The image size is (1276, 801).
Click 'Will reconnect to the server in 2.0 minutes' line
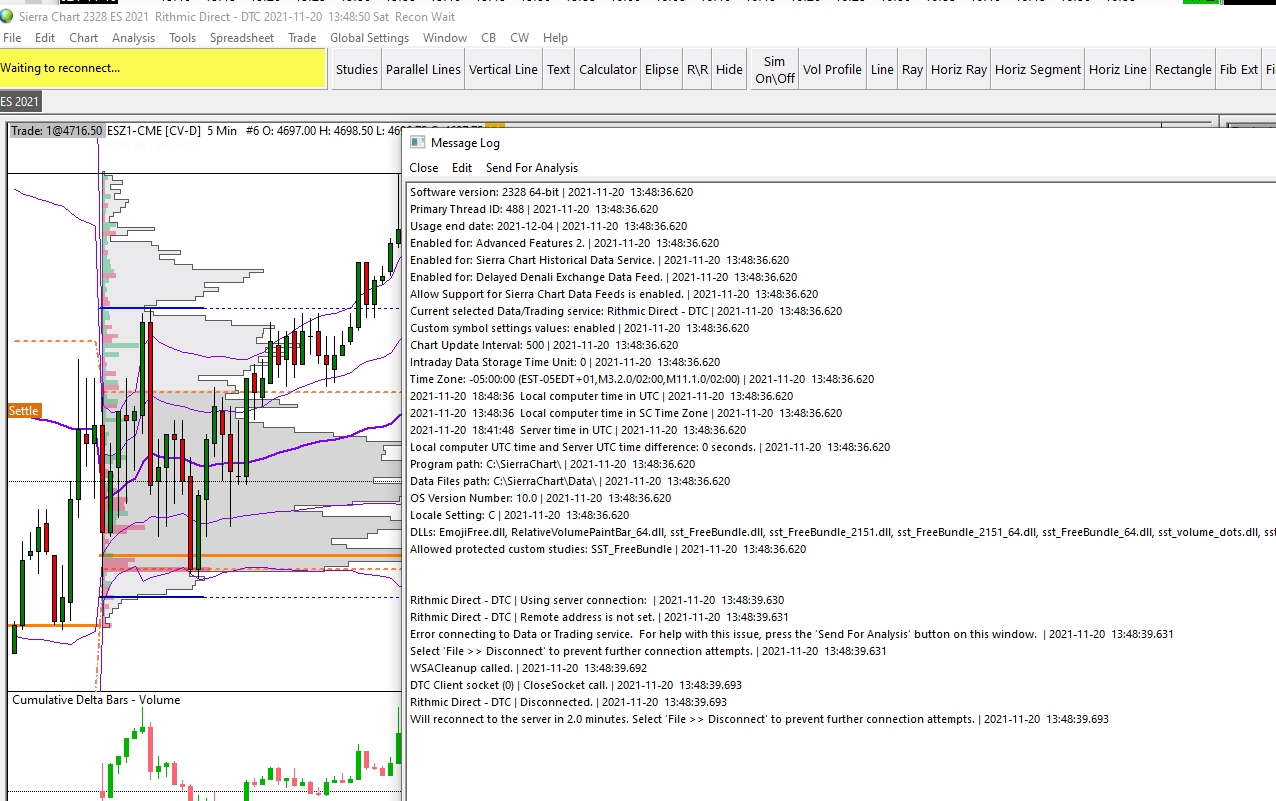click(759, 719)
